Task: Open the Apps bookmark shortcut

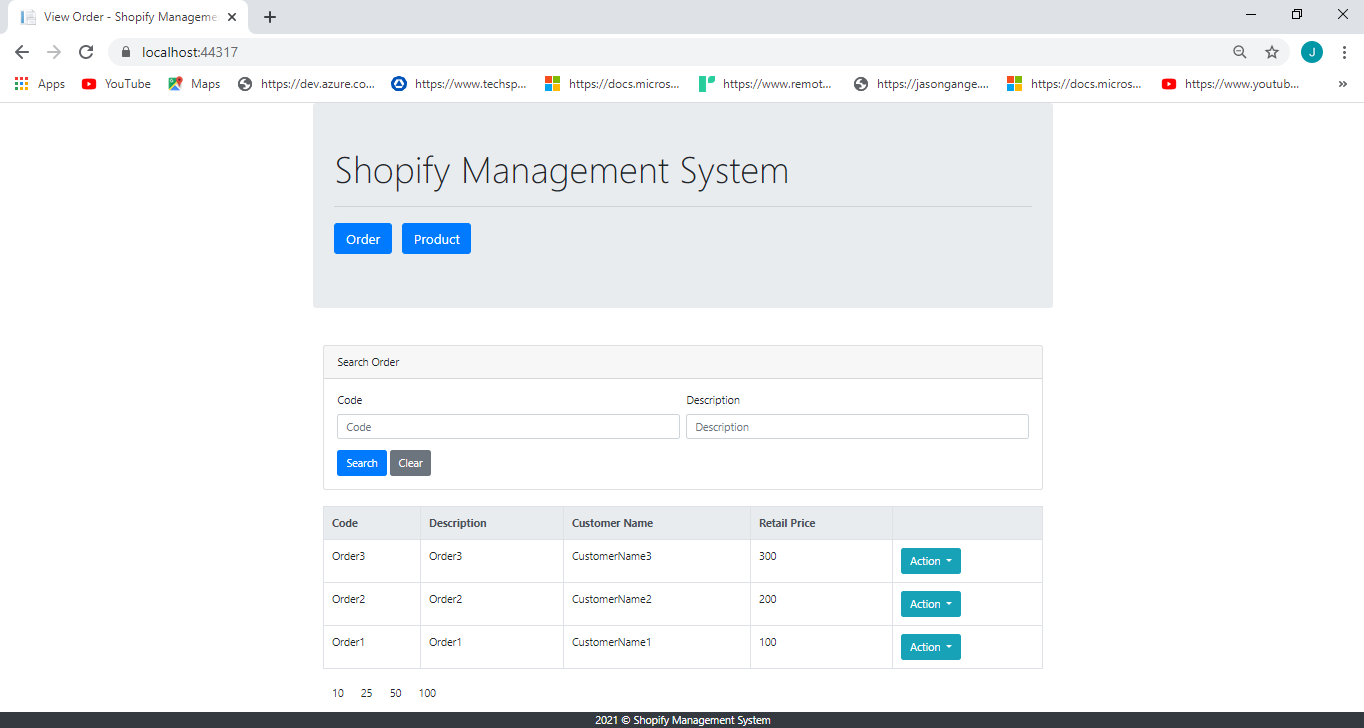Action: (40, 84)
